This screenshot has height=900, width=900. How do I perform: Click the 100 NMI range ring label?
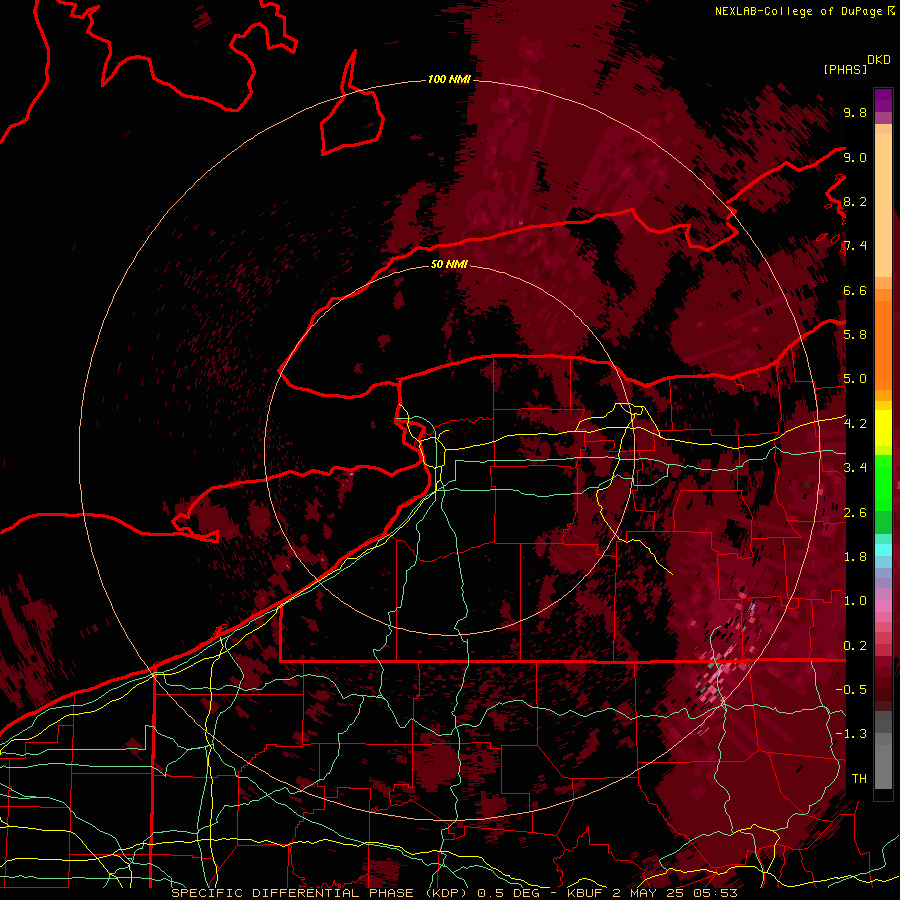point(449,79)
